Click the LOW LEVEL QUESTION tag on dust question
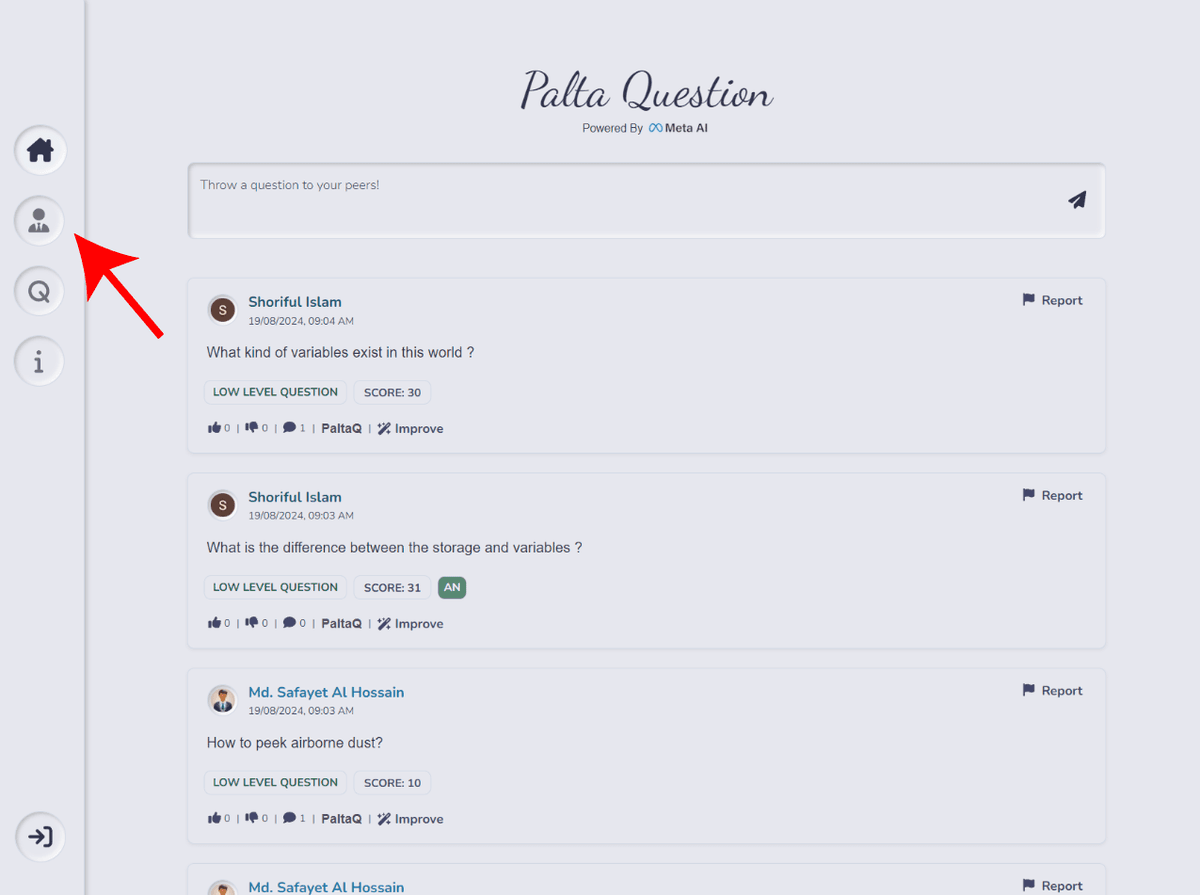 (x=274, y=782)
